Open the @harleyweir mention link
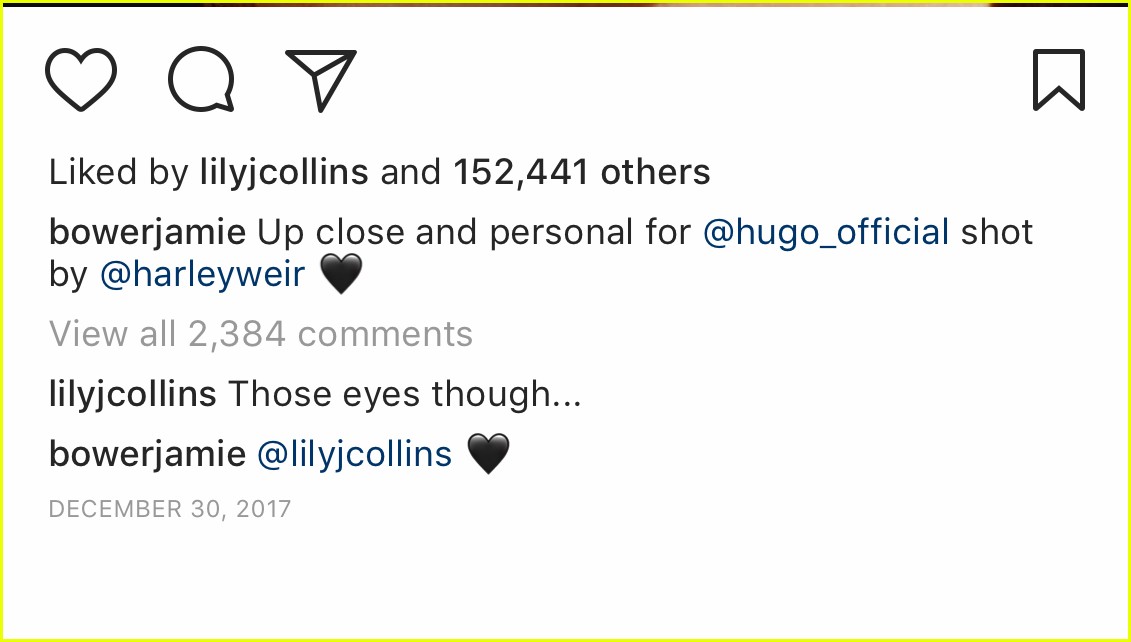 tap(203, 274)
